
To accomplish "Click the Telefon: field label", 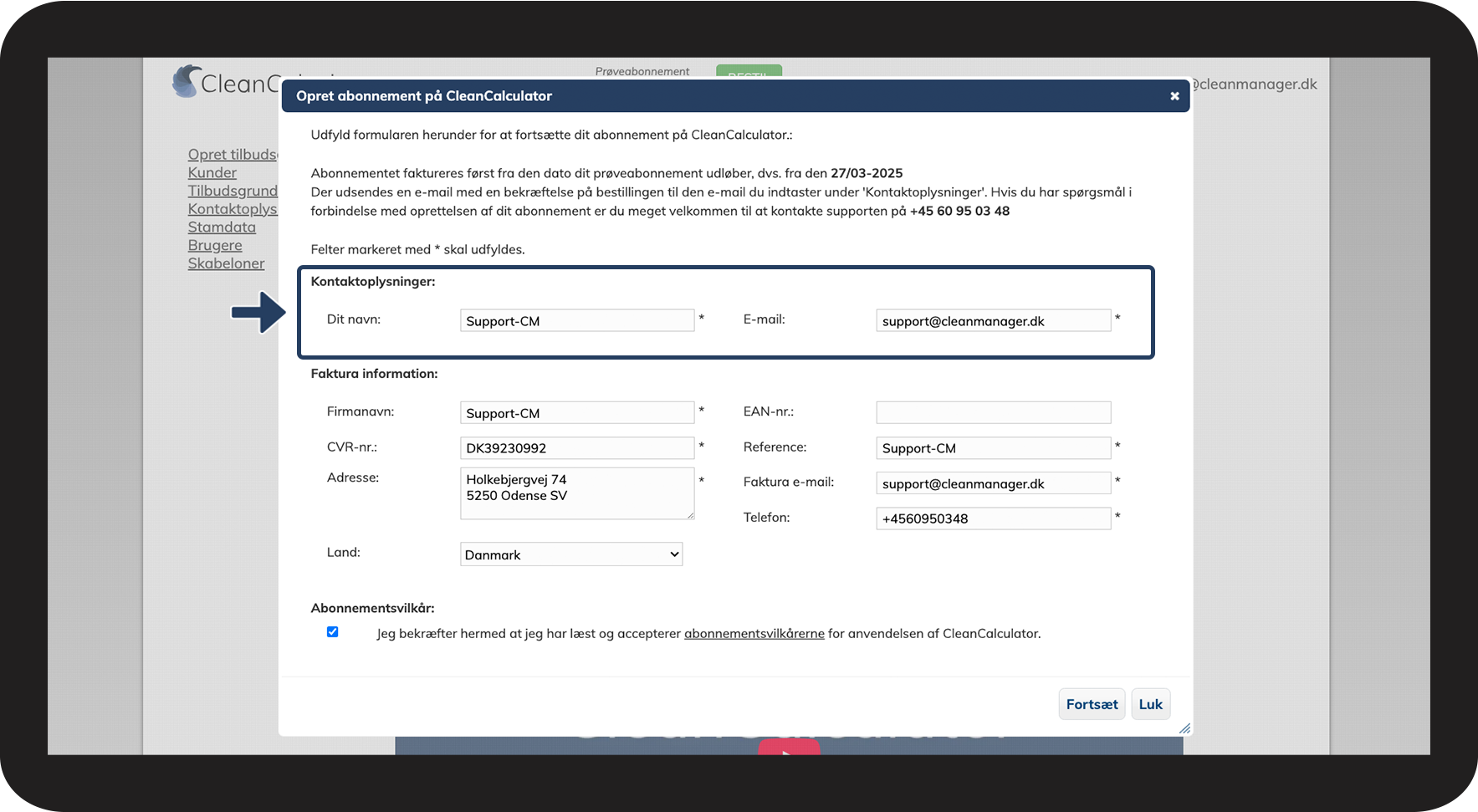I will coord(767,518).
